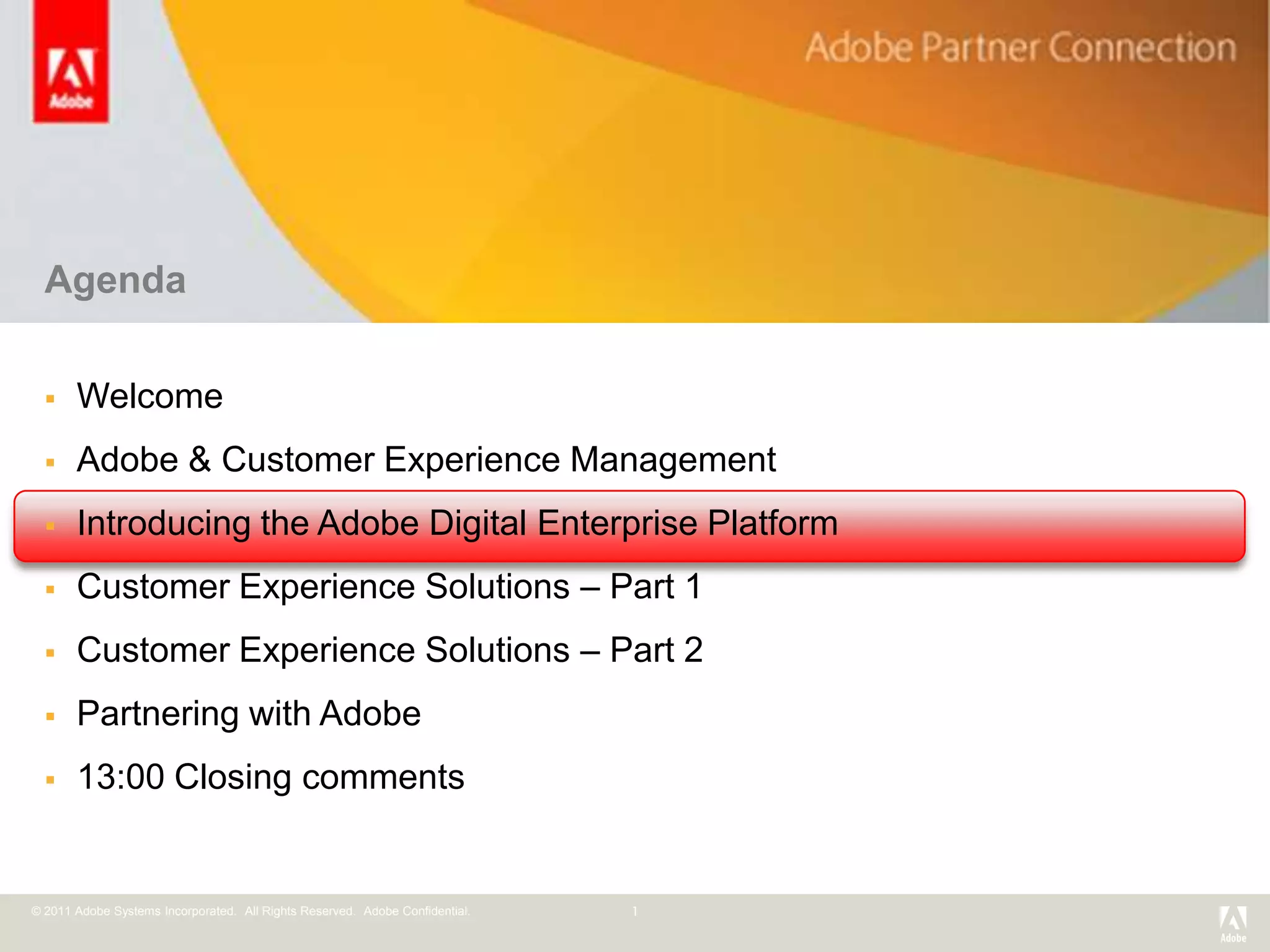Click the bullet beside 13:00 Closing comments
This screenshot has height=952, width=1270.
(x=51, y=780)
